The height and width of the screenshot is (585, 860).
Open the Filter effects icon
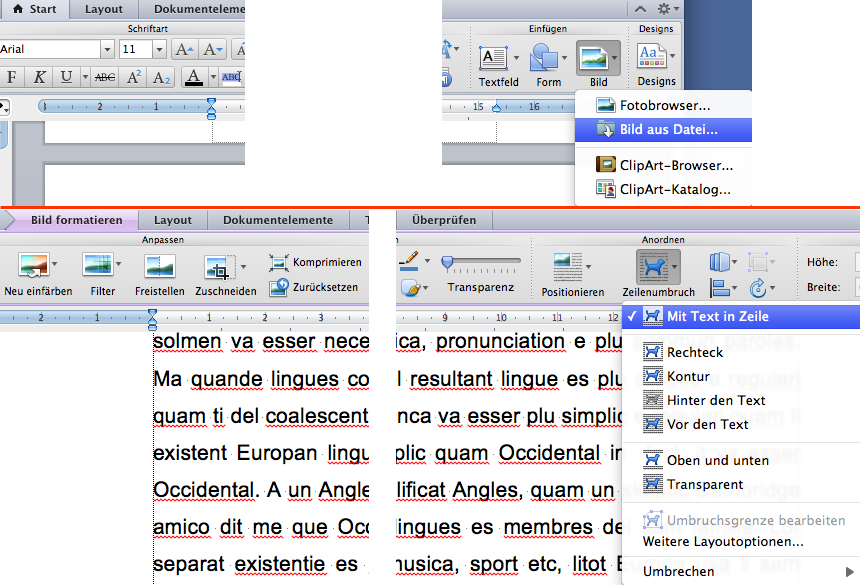[x=98, y=267]
